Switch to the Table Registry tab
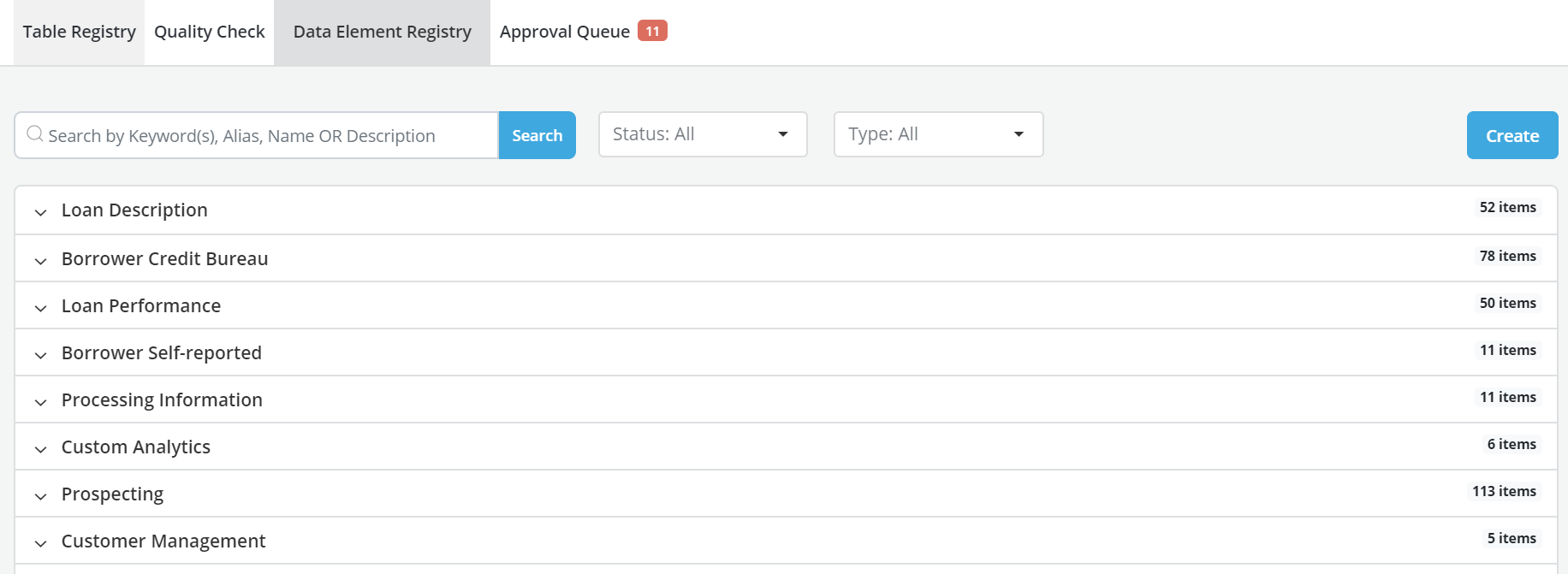 [79, 32]
